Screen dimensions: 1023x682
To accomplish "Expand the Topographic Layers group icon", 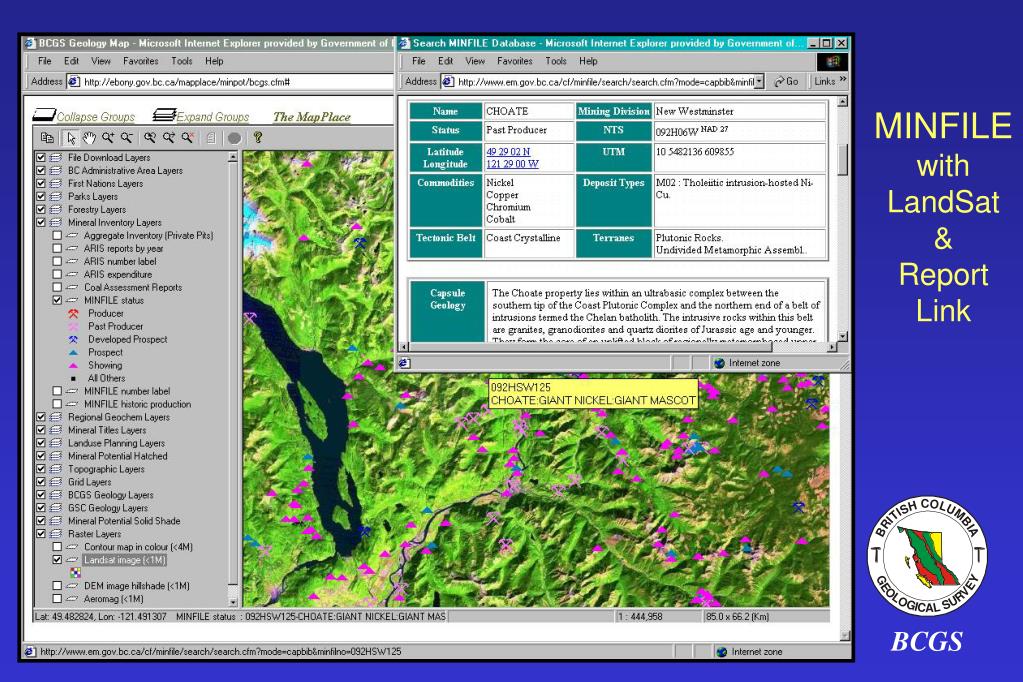I will tap(55, 469).
